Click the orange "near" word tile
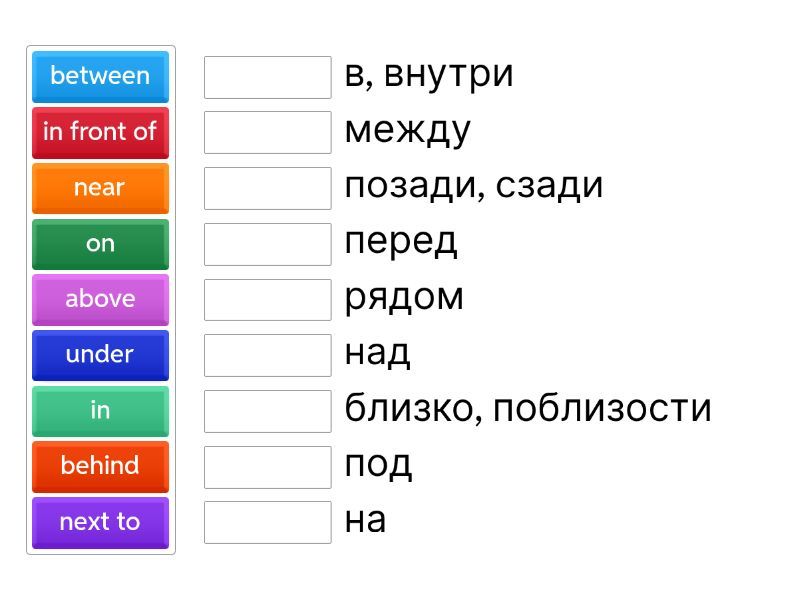 tap(100, 188)
